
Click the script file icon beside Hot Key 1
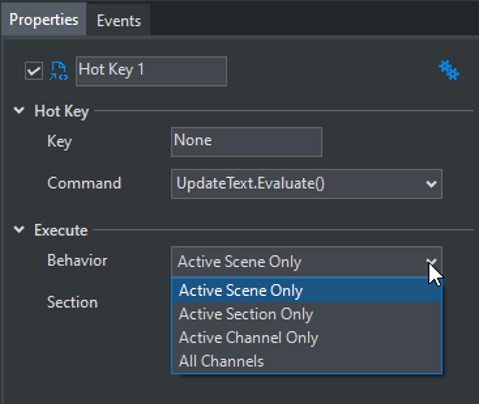tap(59, 71)
